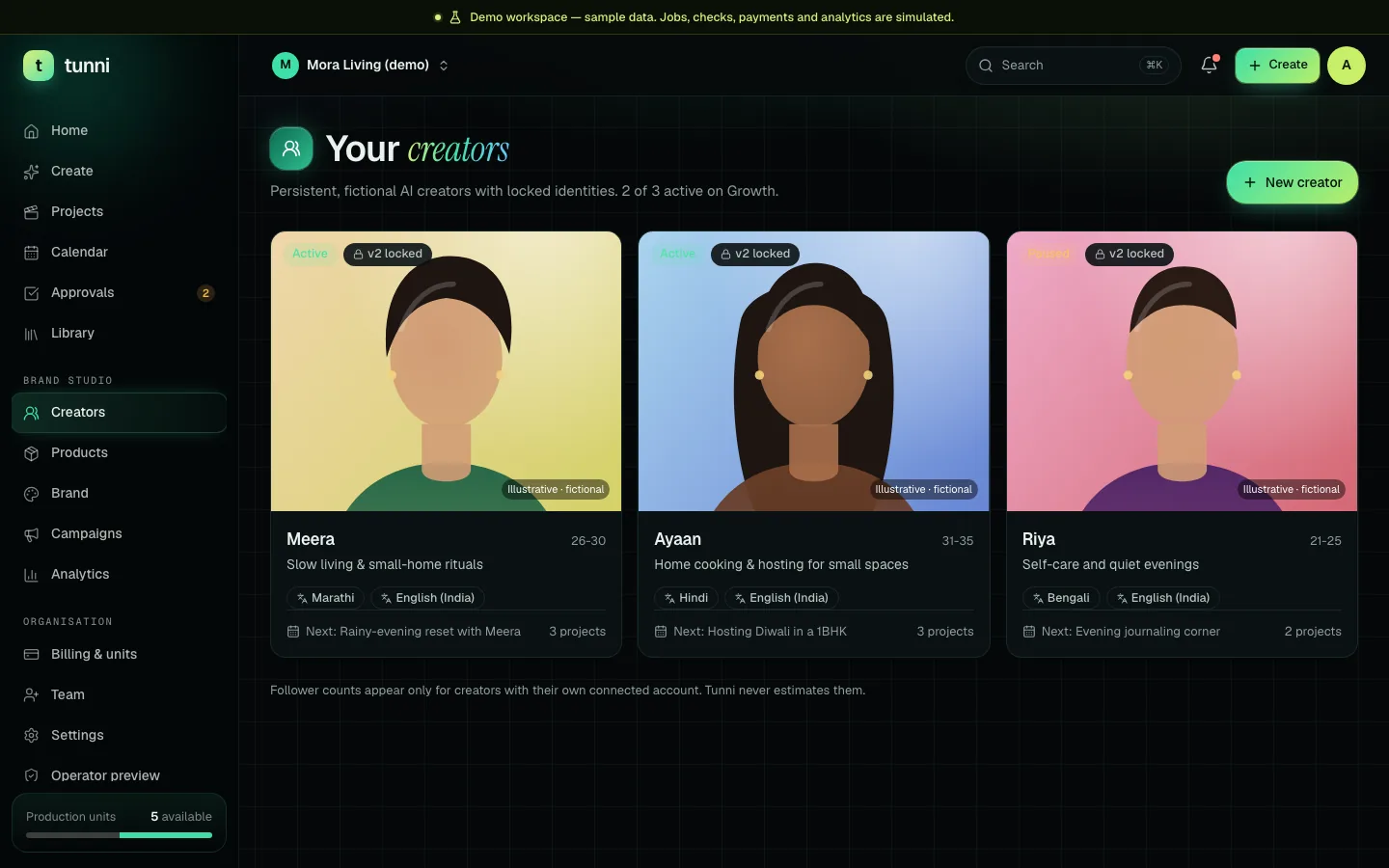Click the Team people icon
Viewport: 1389px width, 868px height.
(32, 695)
